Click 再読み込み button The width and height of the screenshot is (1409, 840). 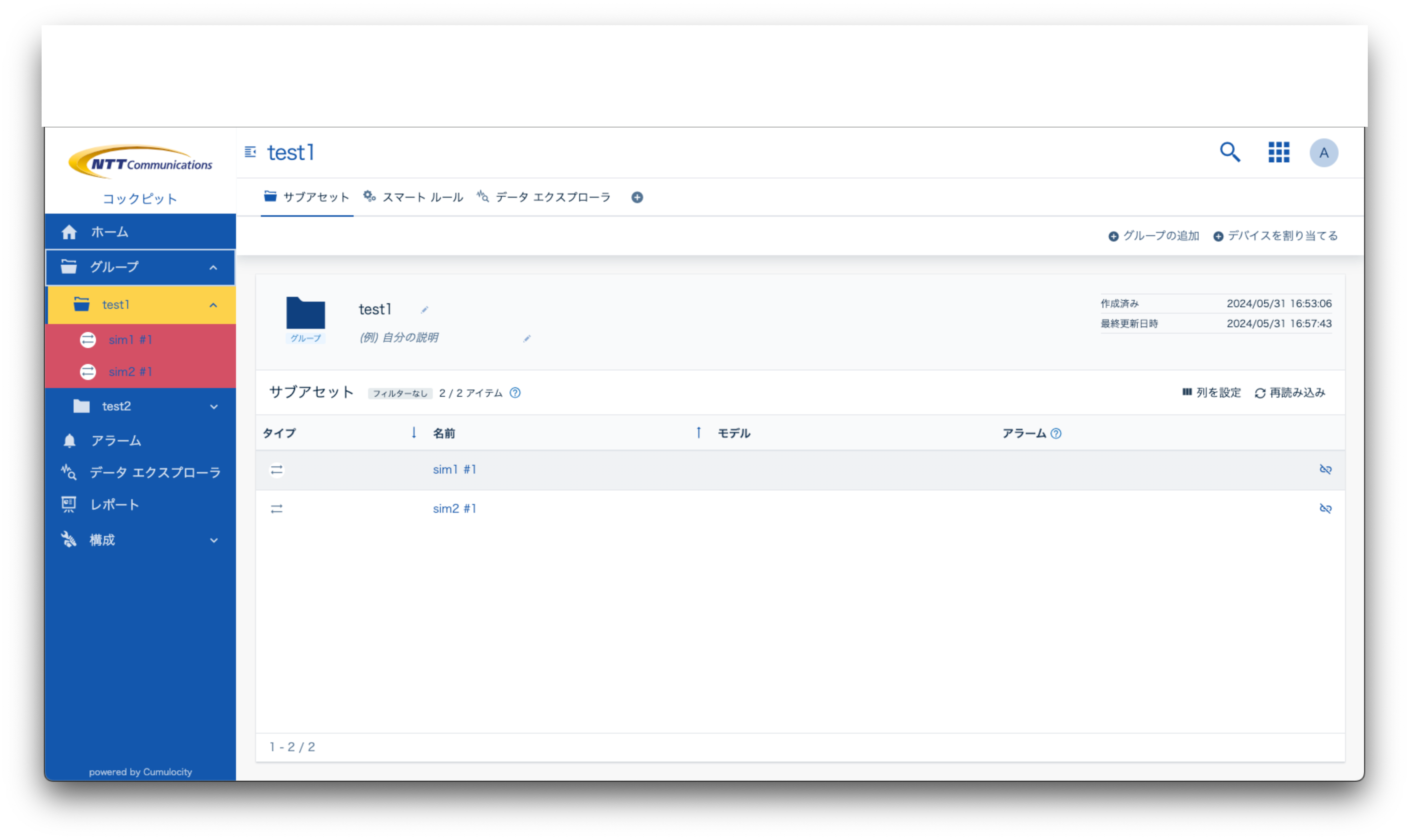tap(1289, 393)
